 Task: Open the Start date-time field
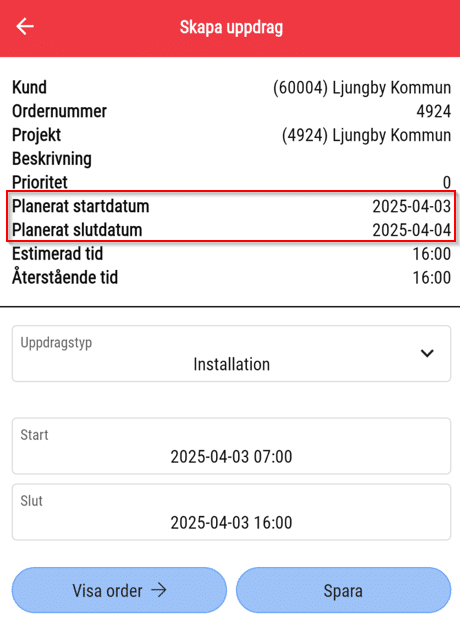tap(231, 446)
